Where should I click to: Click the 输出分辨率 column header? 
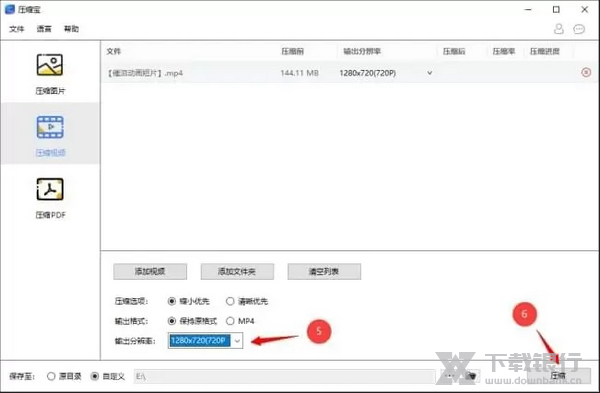coord(362,51)
